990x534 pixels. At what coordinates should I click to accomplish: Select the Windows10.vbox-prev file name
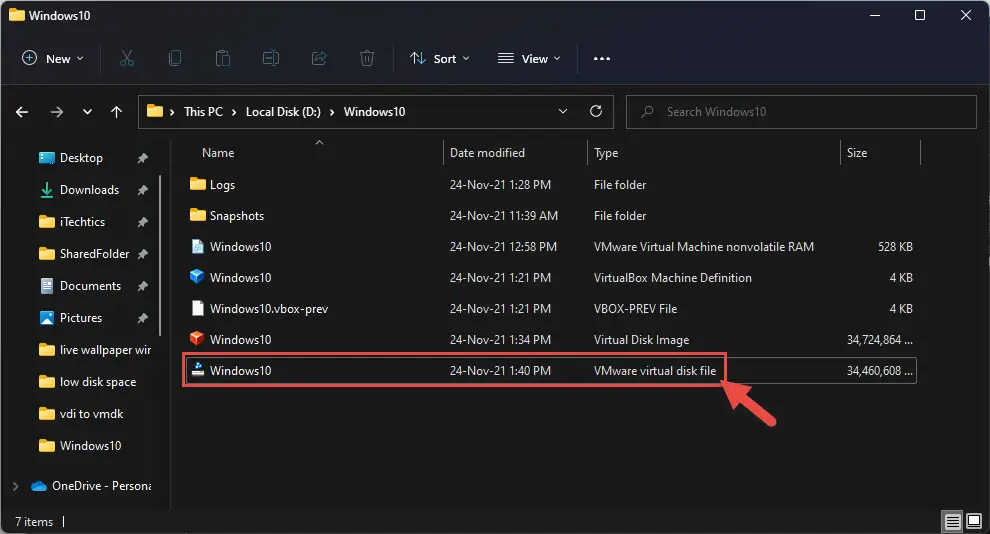[x=269, y=309]
